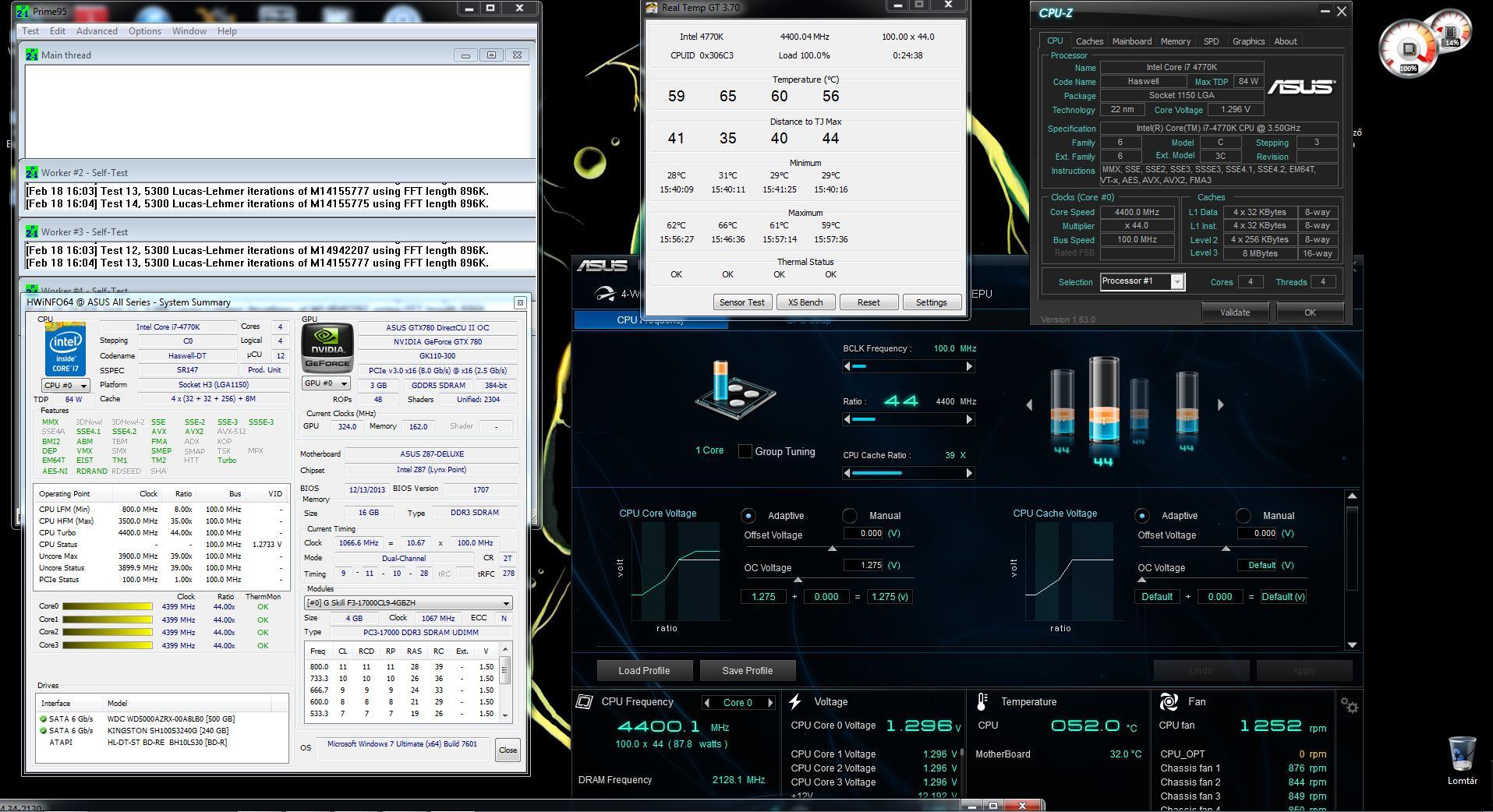
Task: Switch to the Caches tab in CPU-Z
Action: (1089, 41)
